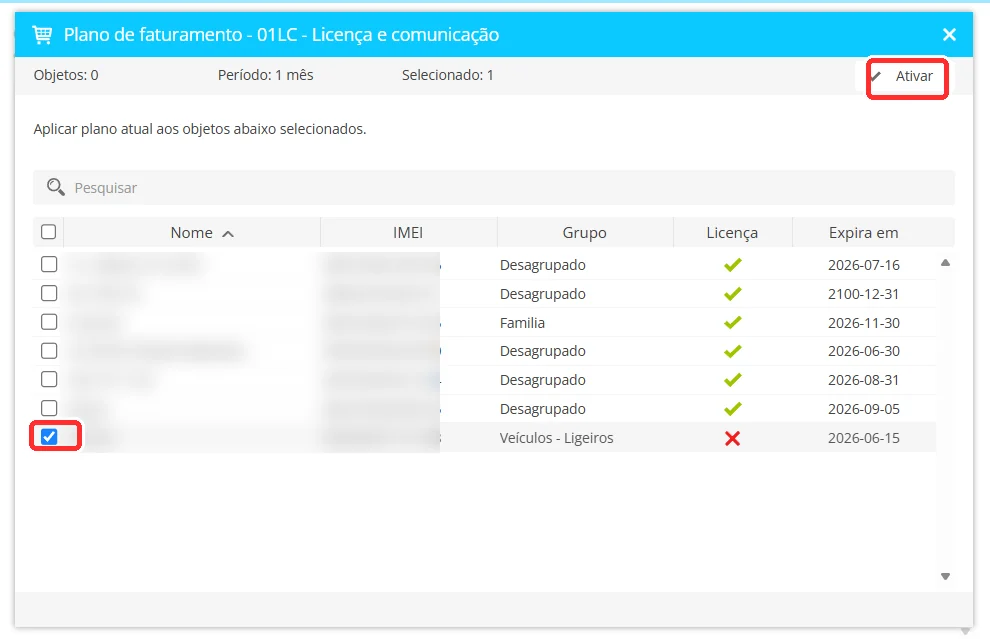Select the Veículos - Ligeiros group cell
This screenshot has width=990, height=639.
point(556,438)
